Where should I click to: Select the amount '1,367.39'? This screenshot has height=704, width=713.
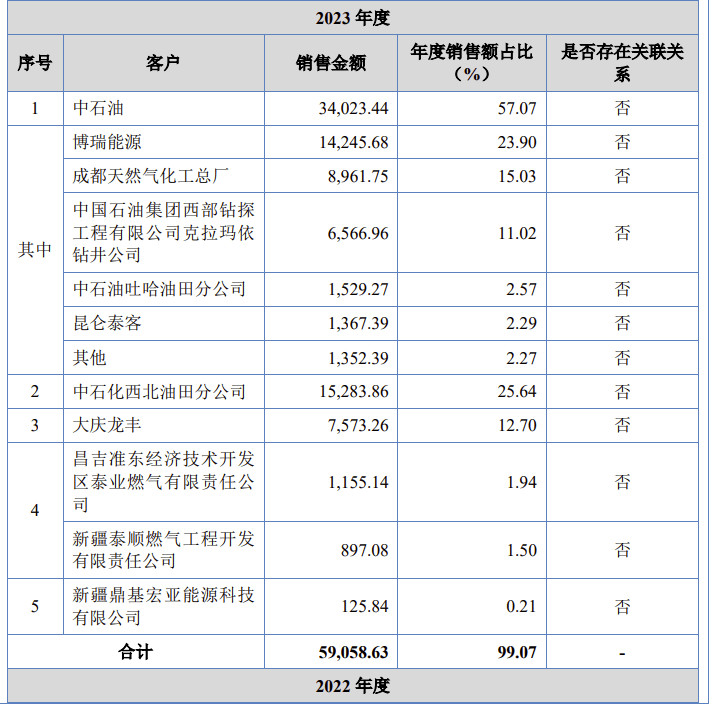[x=358, y=323]
